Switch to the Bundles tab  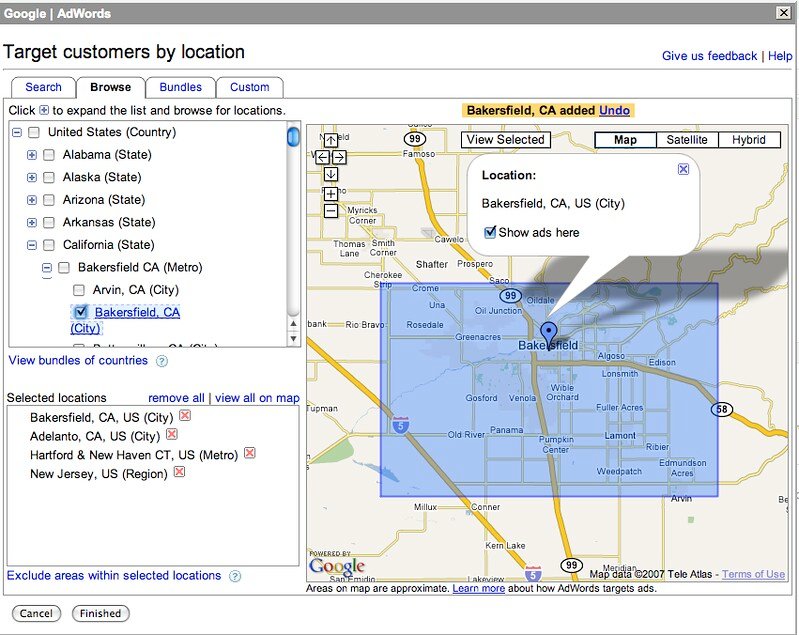(x=180, y=87)
